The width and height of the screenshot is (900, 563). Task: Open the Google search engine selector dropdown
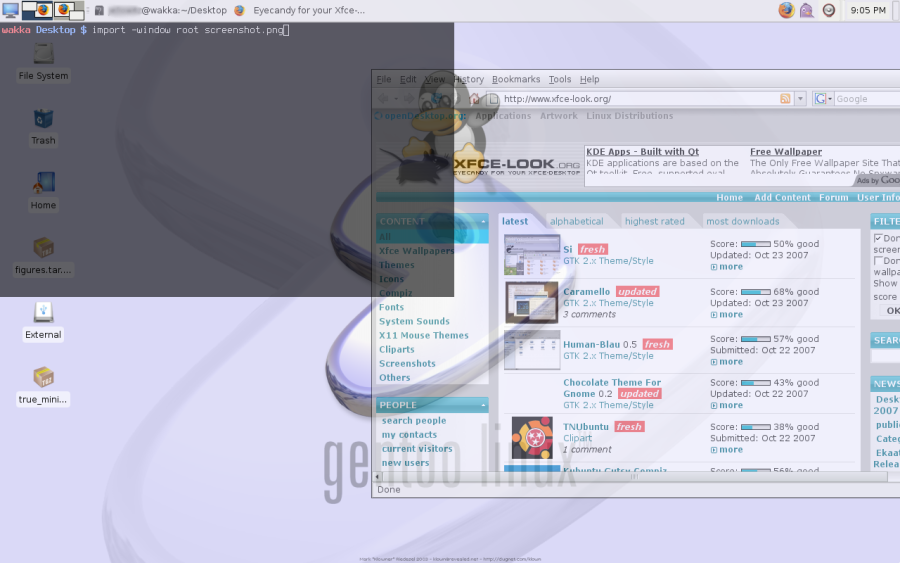(823, 99)
